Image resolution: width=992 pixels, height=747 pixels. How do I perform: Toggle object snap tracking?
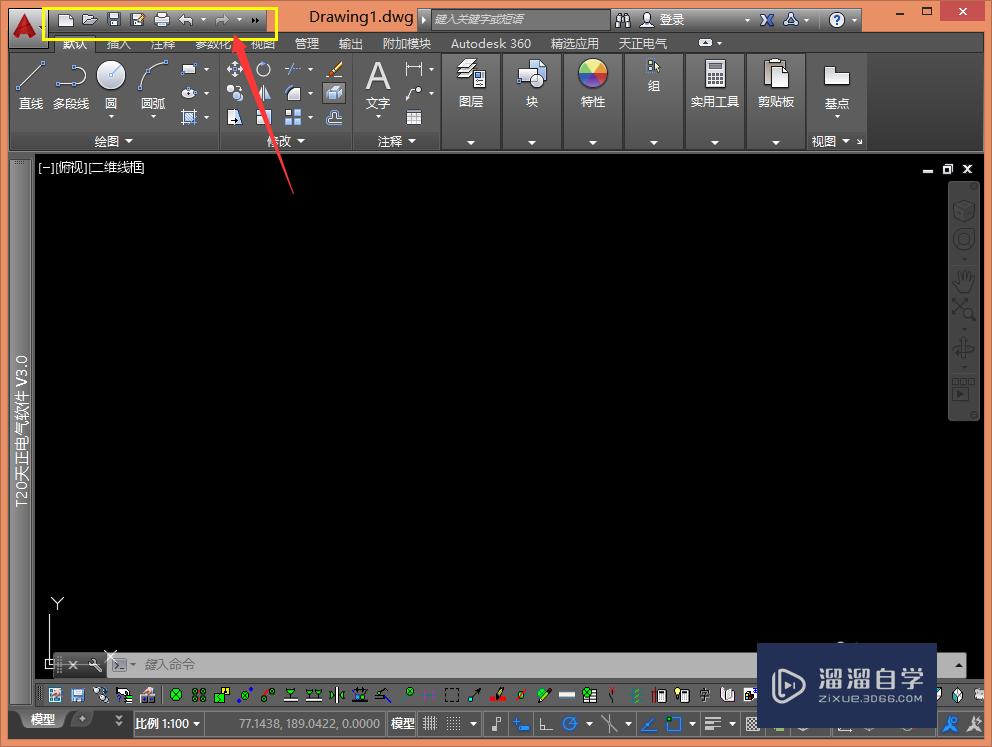[648, 724]
